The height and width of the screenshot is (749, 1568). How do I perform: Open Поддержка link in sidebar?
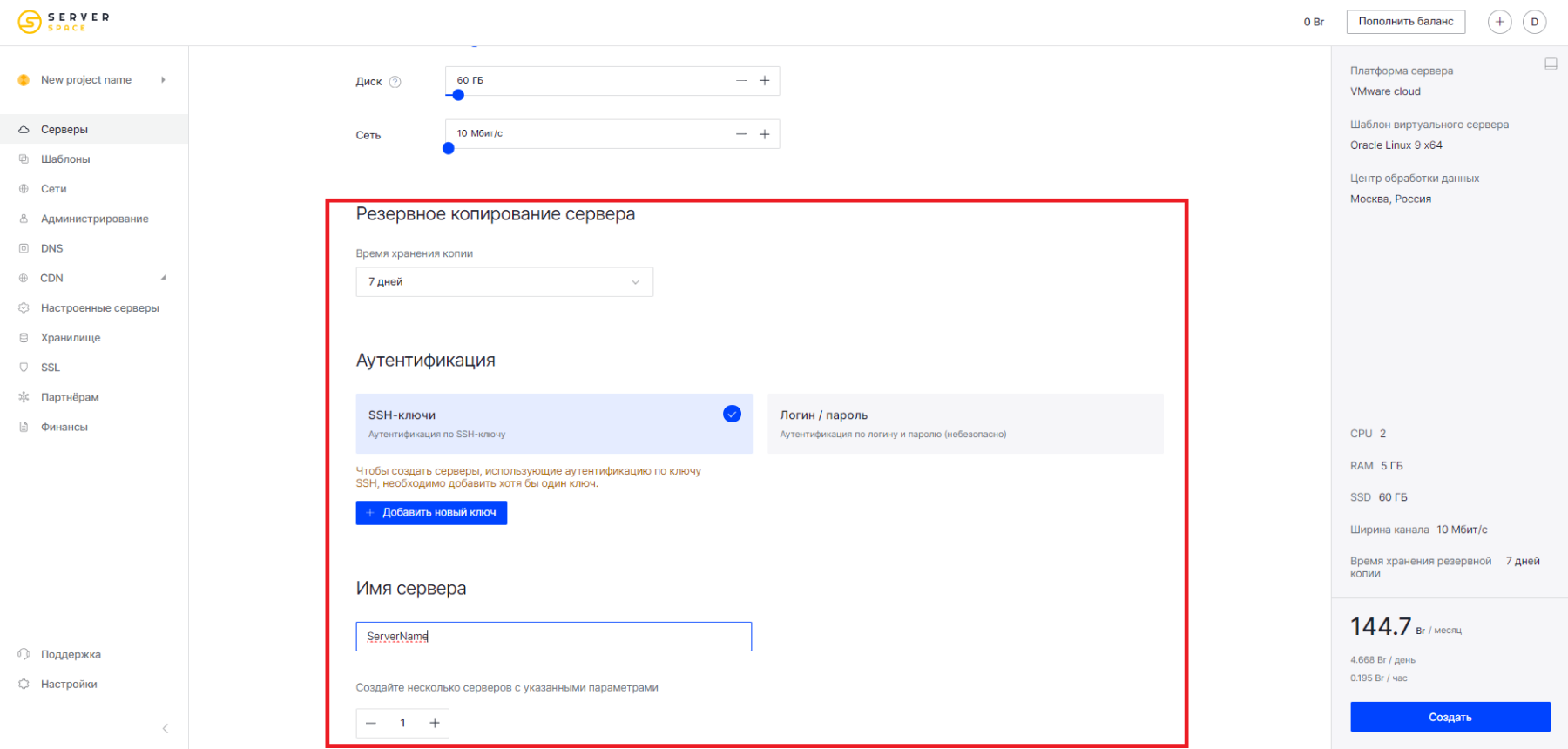[71, 654]
